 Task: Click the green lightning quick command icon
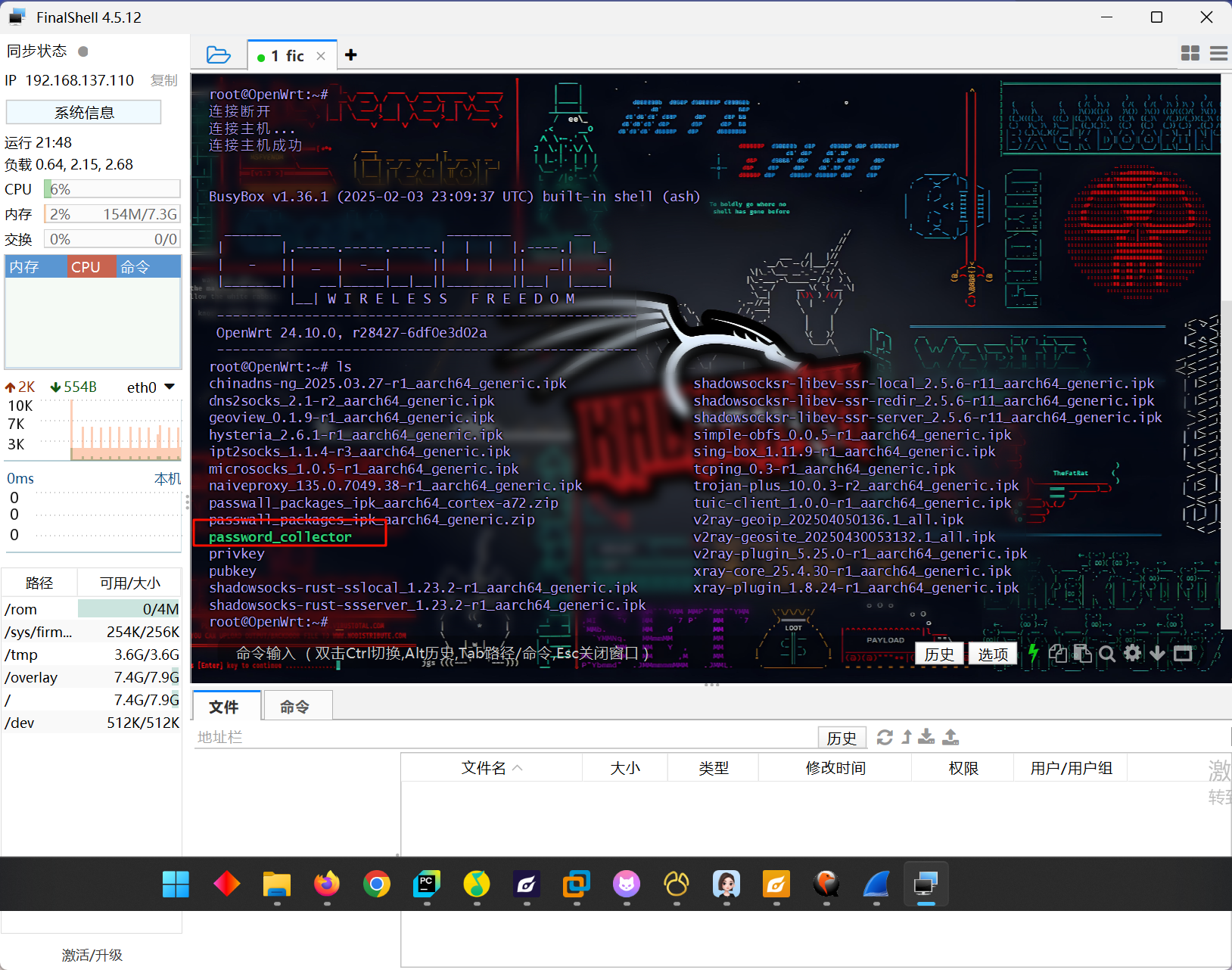pos(1033,654)
